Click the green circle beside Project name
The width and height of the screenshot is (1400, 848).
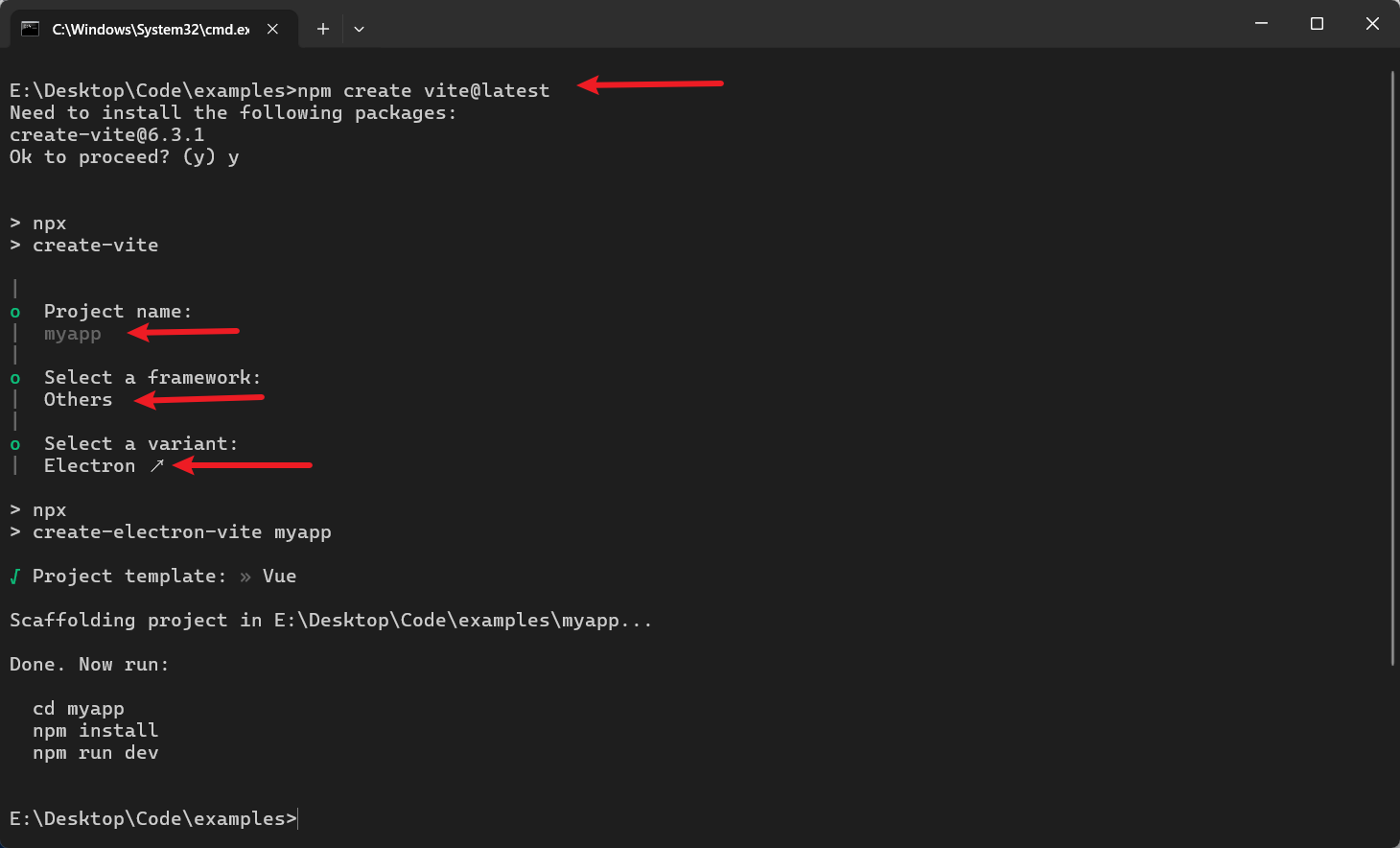click(15, 313)
